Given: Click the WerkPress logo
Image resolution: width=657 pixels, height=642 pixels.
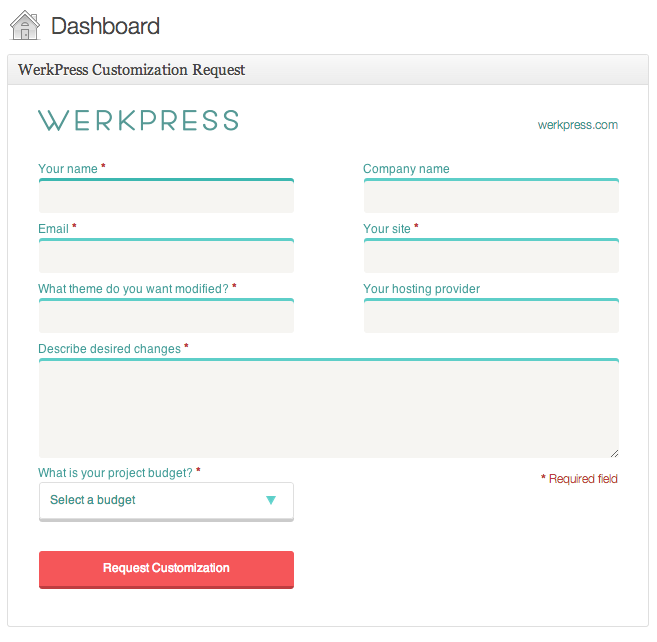Looking at the screenshot, I should point(139,120).
